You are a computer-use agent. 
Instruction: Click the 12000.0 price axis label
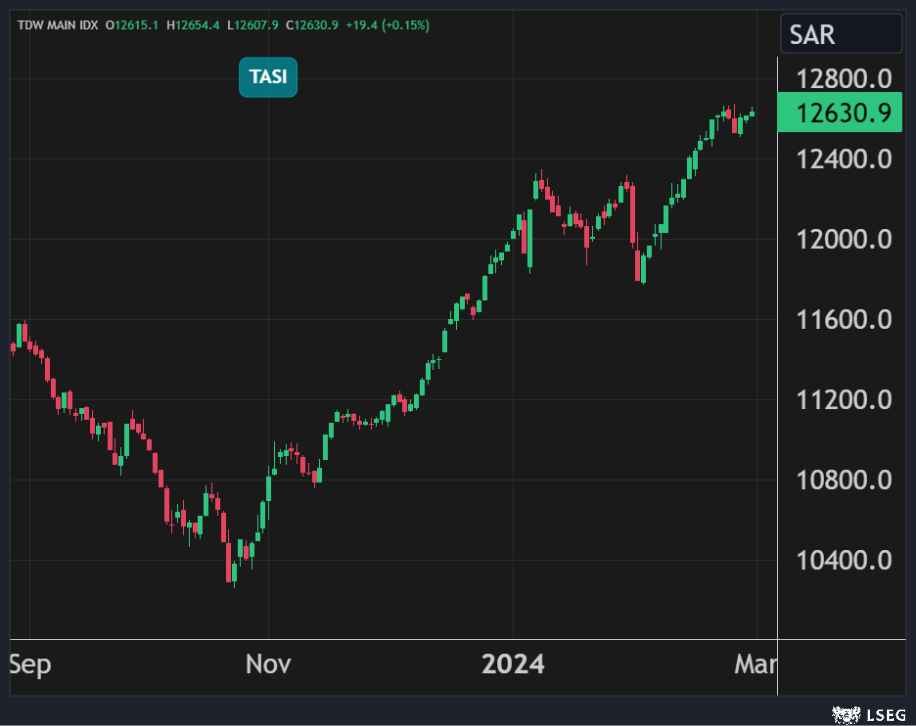(845, 239)
